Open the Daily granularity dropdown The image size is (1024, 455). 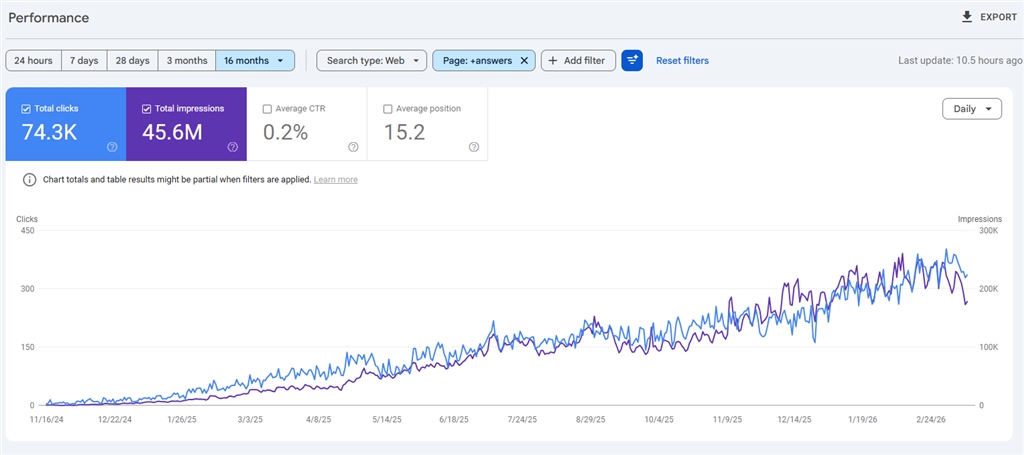(x=971, y=109)
